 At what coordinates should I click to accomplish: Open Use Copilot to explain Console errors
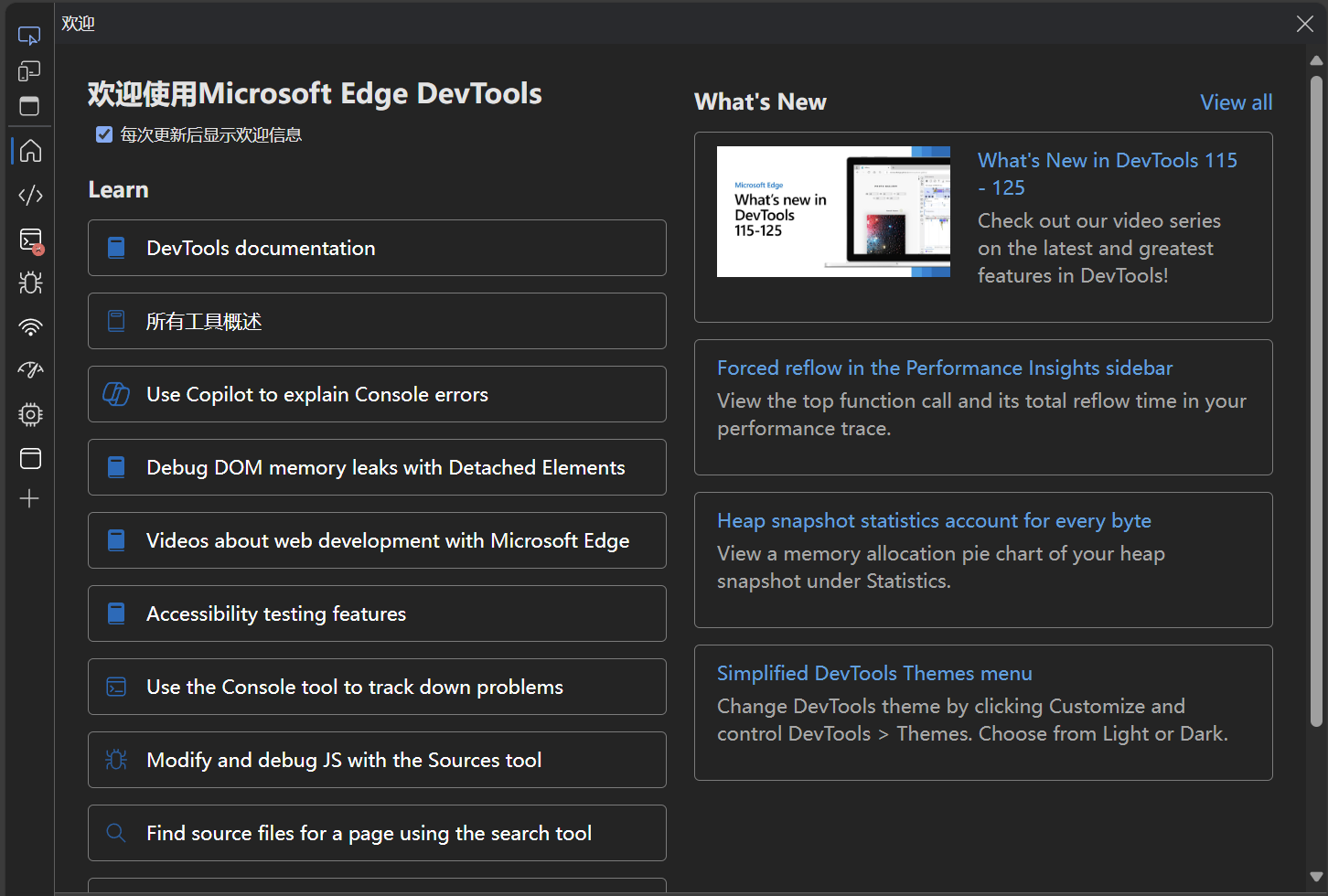[x=377, y=394]
